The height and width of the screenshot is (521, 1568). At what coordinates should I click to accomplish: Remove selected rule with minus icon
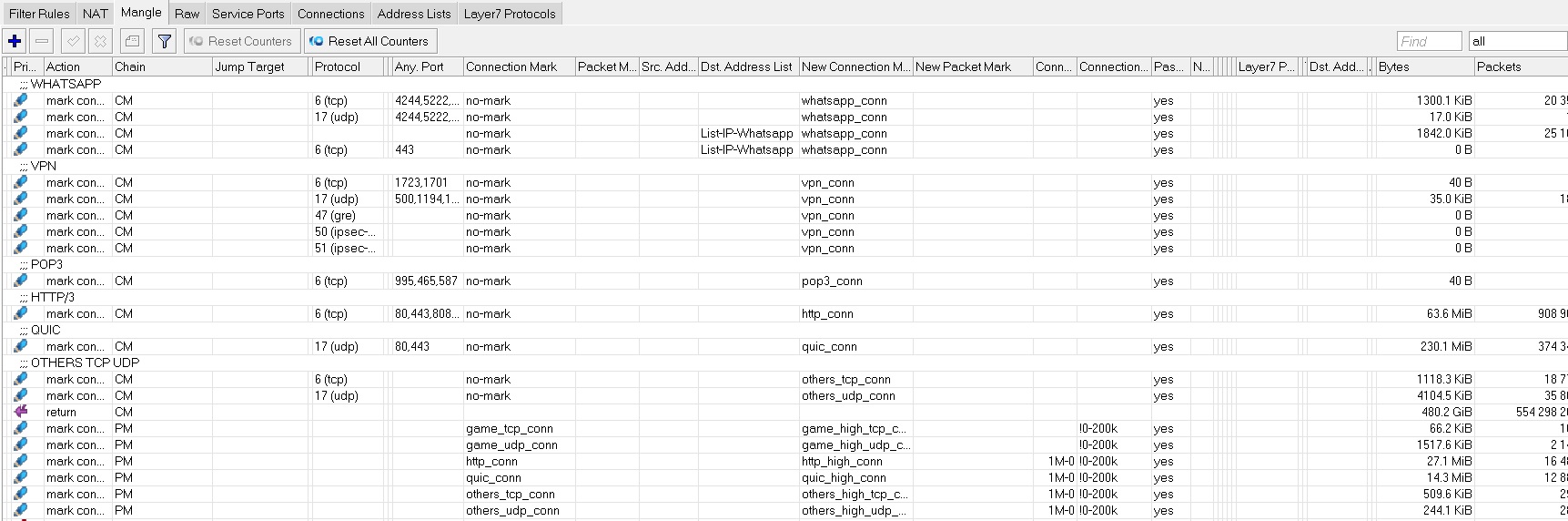(x=42, y=41)
